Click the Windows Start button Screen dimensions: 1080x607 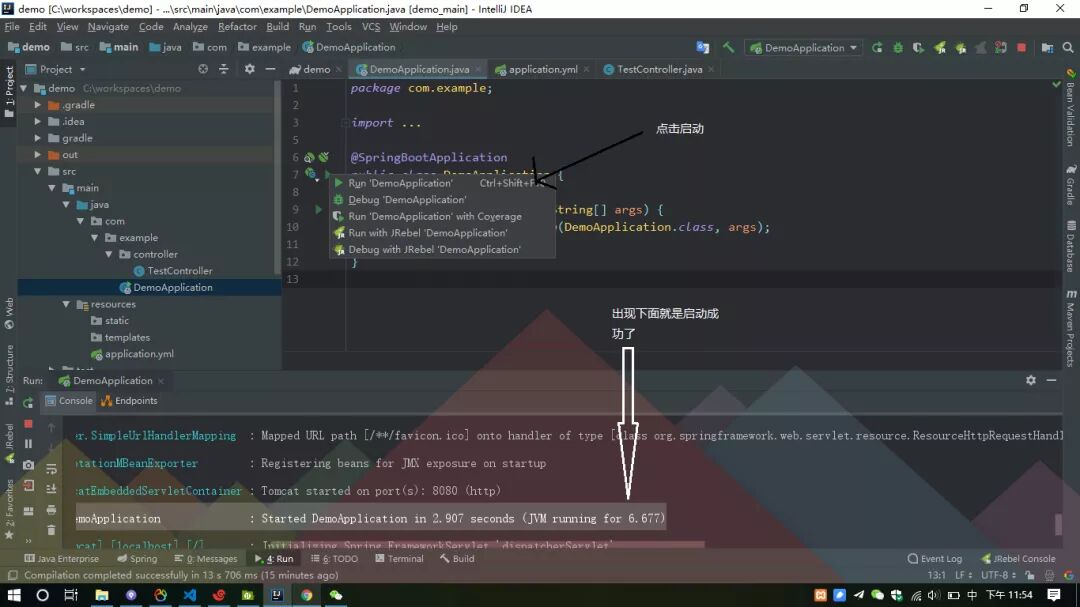(14, 595)
